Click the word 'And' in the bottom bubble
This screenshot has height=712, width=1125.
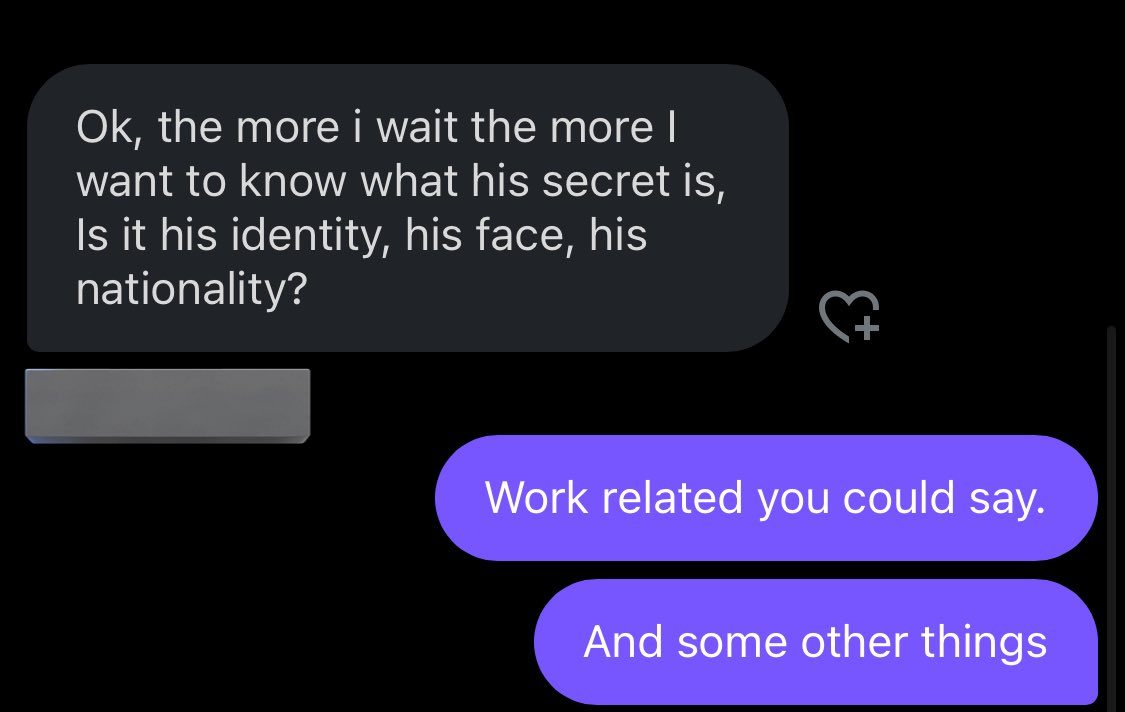[623, 642]
